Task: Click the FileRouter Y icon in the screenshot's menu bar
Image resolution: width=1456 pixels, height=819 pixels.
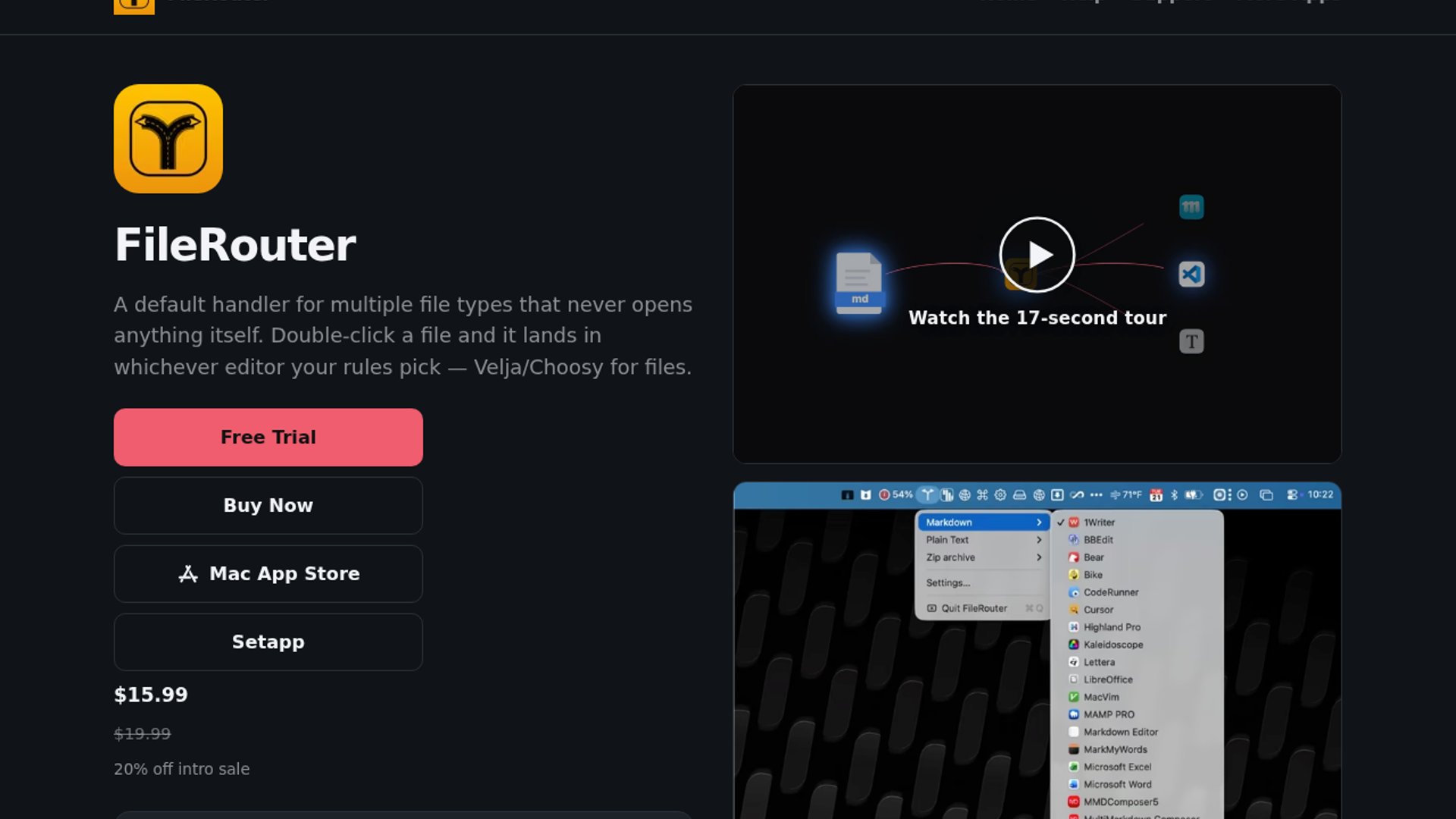Action: coord(927,494)
